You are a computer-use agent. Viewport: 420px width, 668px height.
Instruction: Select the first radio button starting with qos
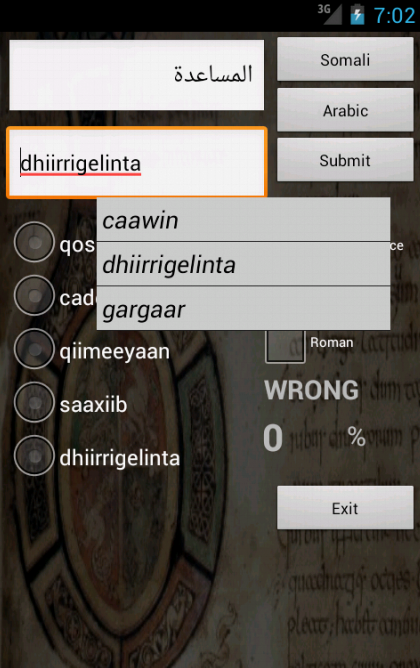(x=35, y=242)
